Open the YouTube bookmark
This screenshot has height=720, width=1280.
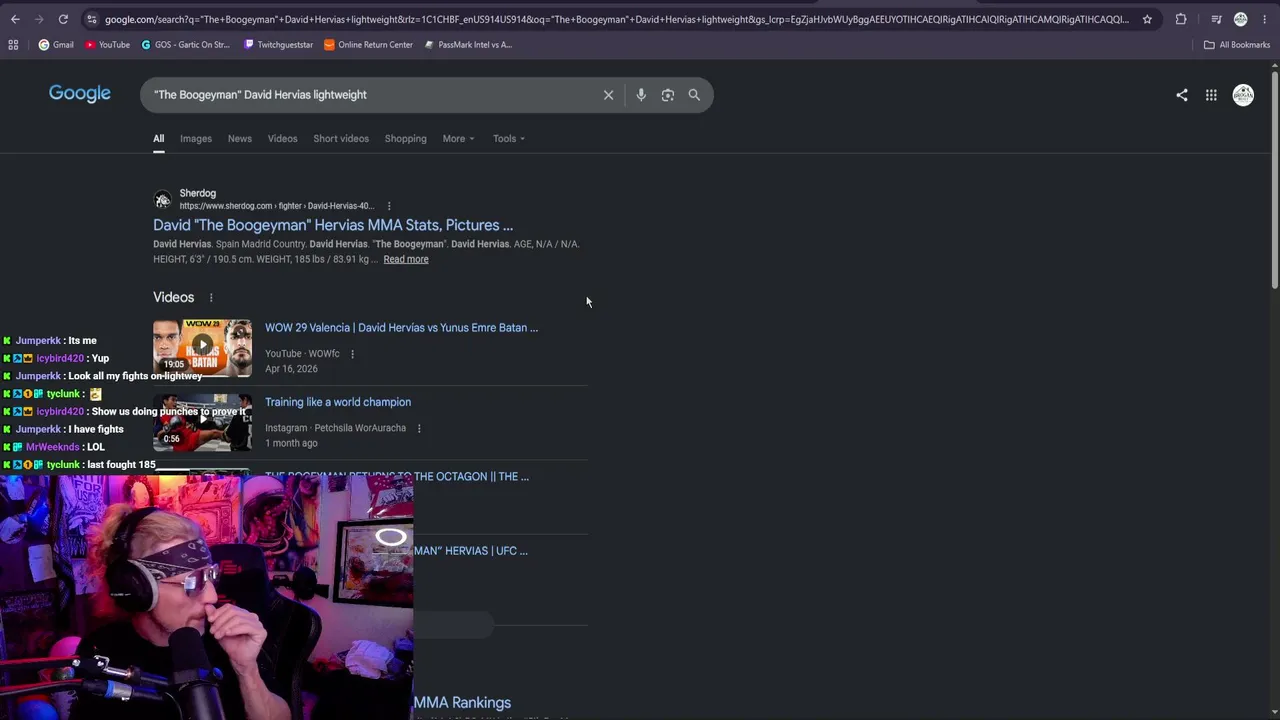pos(108,45)
